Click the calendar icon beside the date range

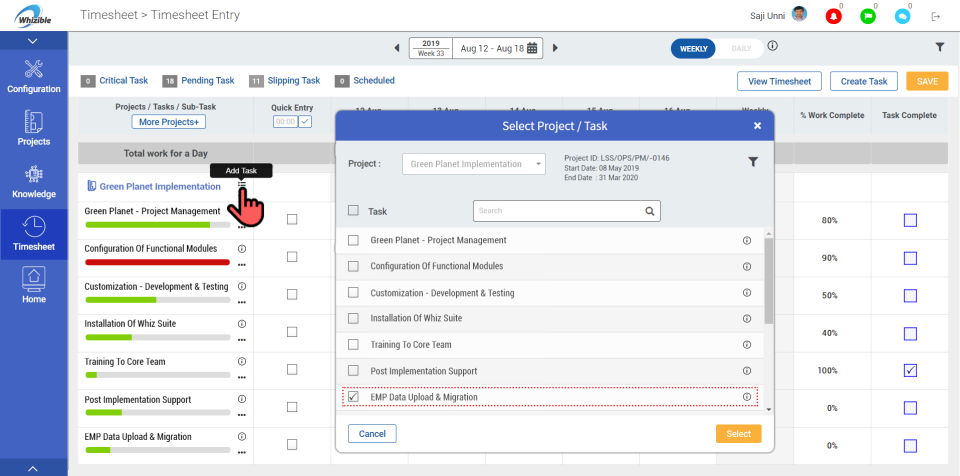point(533,47)
